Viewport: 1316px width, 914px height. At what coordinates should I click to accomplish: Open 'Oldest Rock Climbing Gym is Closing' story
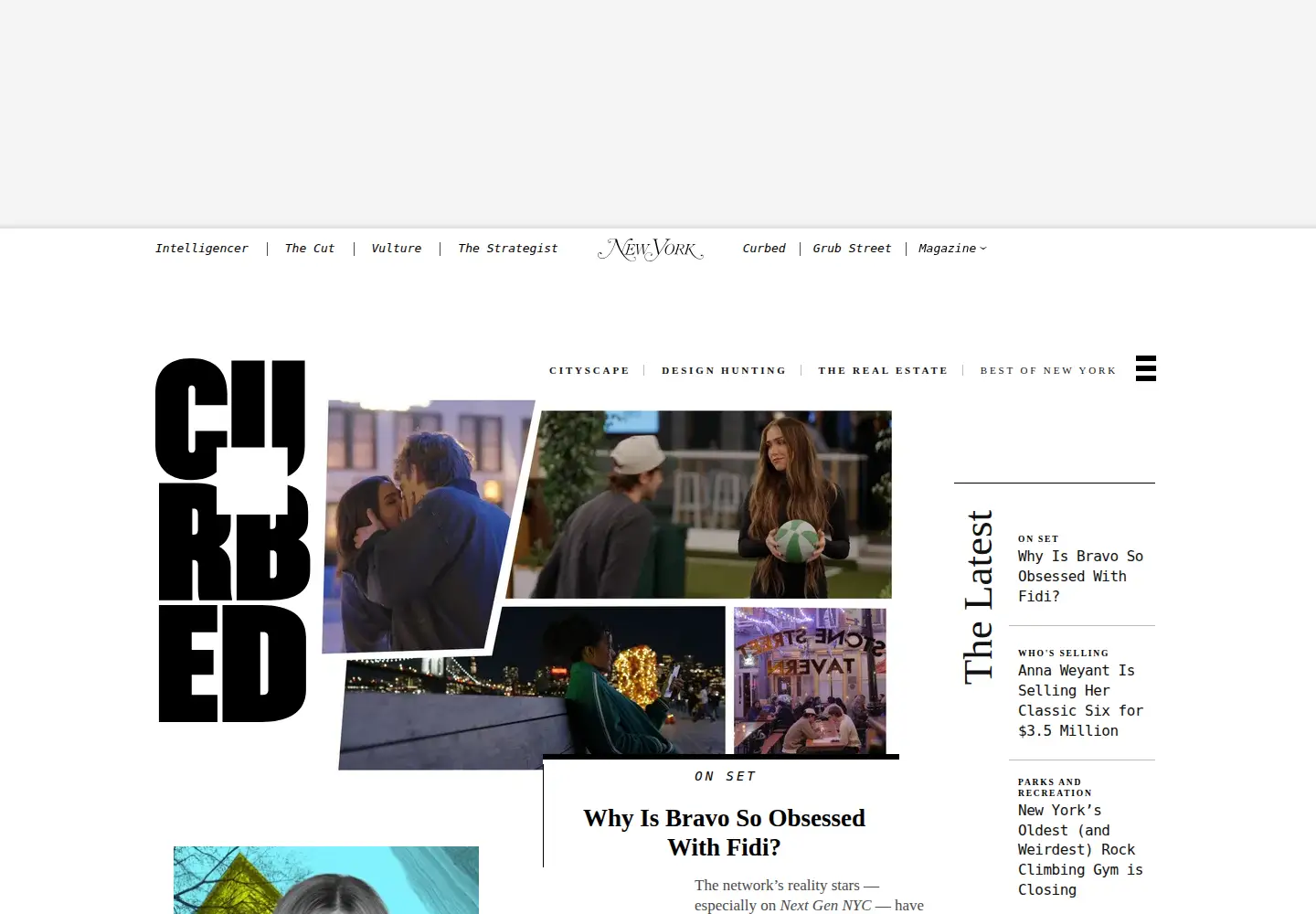pyautogui.click(x=1081, y=850)
